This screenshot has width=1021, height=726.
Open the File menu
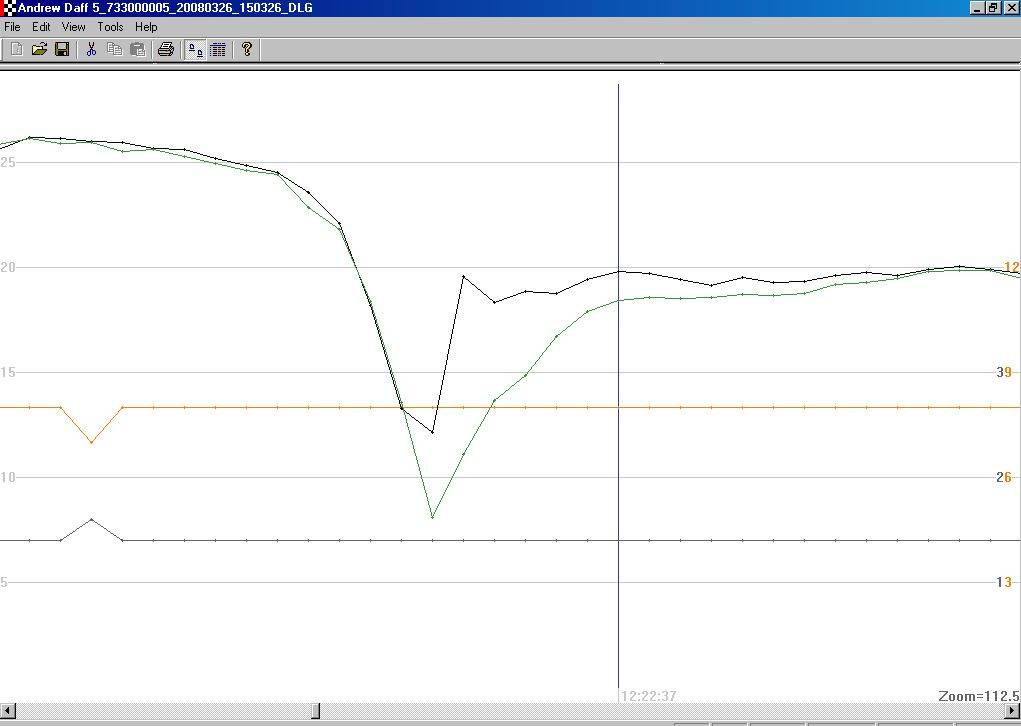(x=12, y=27)
